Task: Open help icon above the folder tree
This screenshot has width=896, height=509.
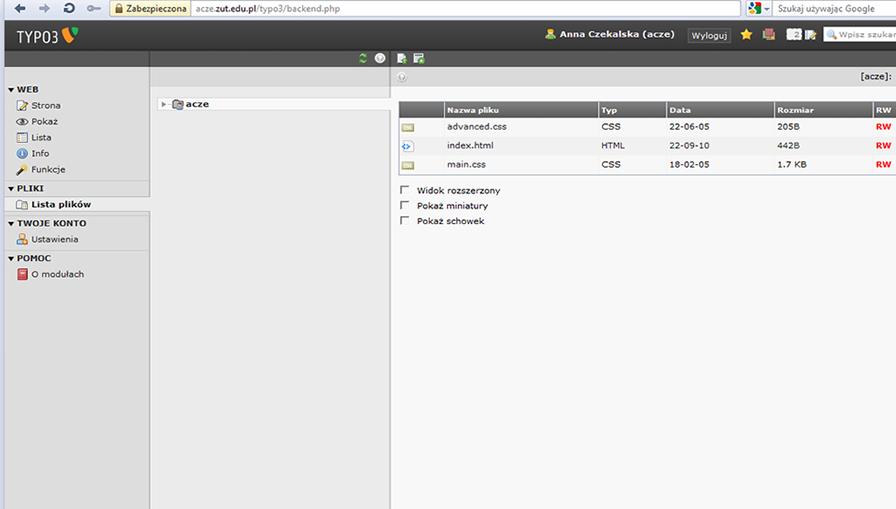Action: point(380,58)
